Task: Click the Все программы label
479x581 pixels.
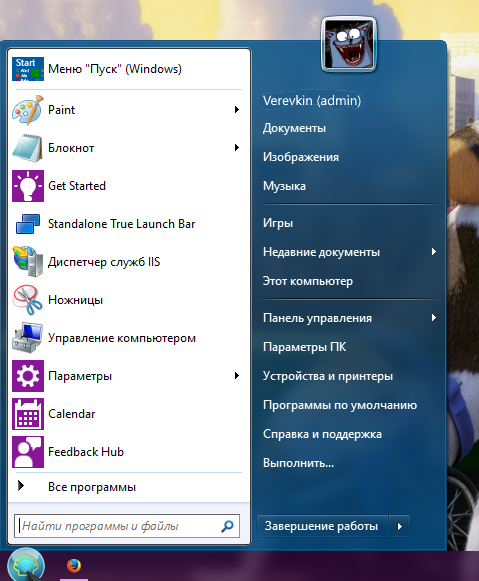Action: point(92,487)
